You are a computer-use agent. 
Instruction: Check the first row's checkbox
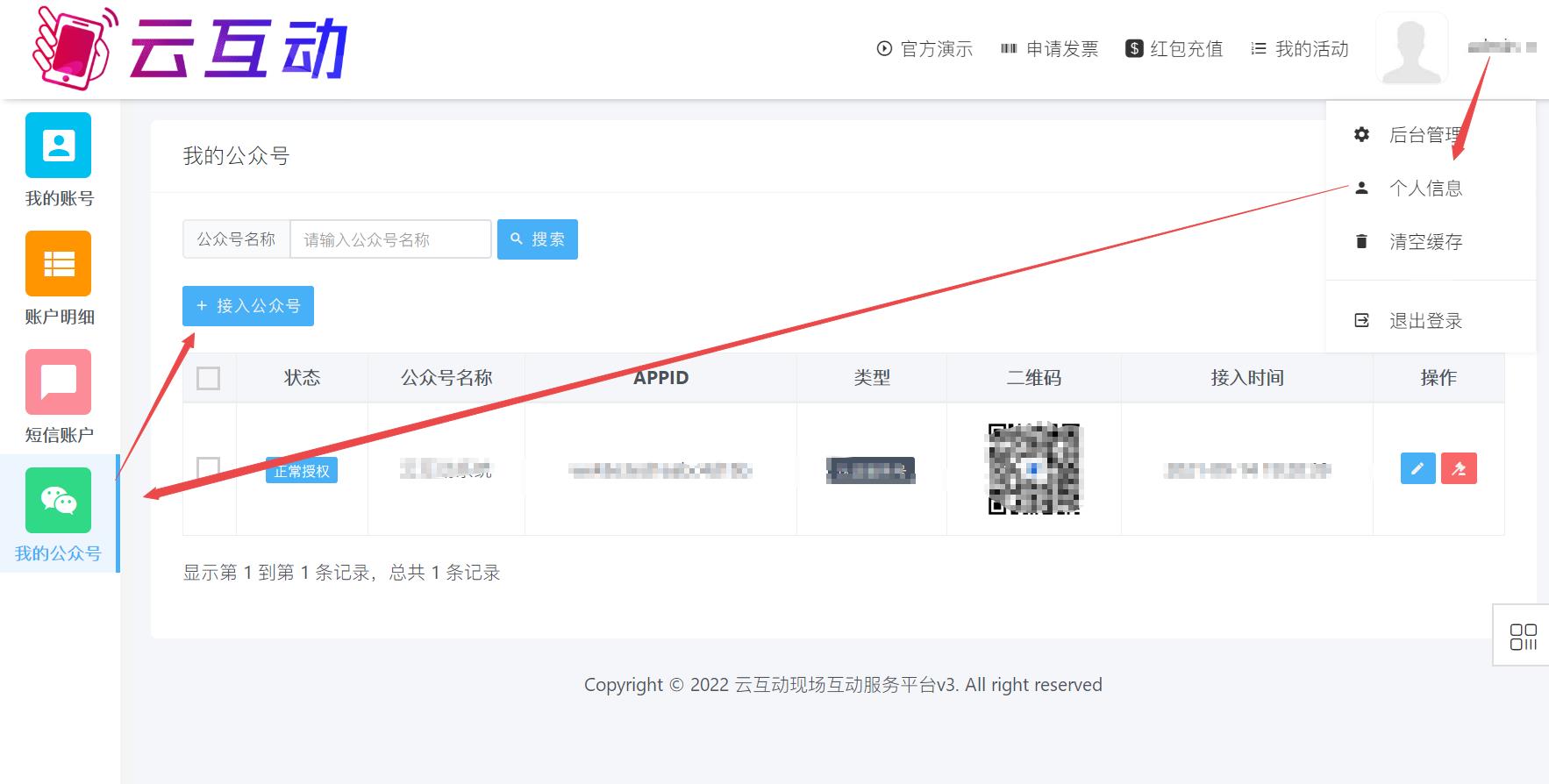click(209, 468)
